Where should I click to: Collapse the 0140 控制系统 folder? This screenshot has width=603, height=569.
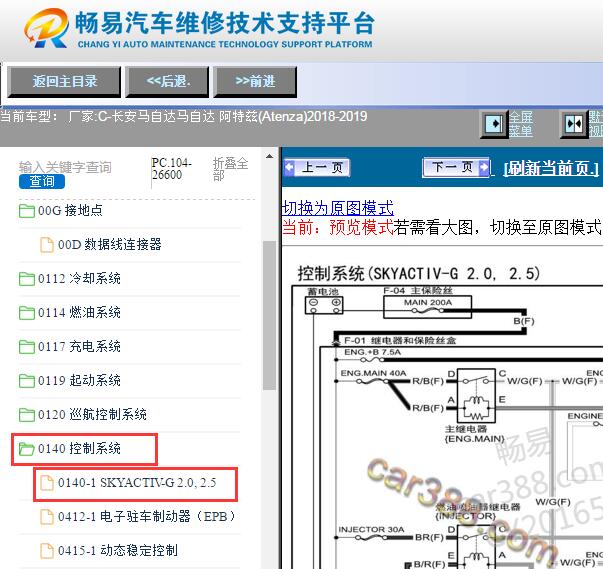[79, 448]
